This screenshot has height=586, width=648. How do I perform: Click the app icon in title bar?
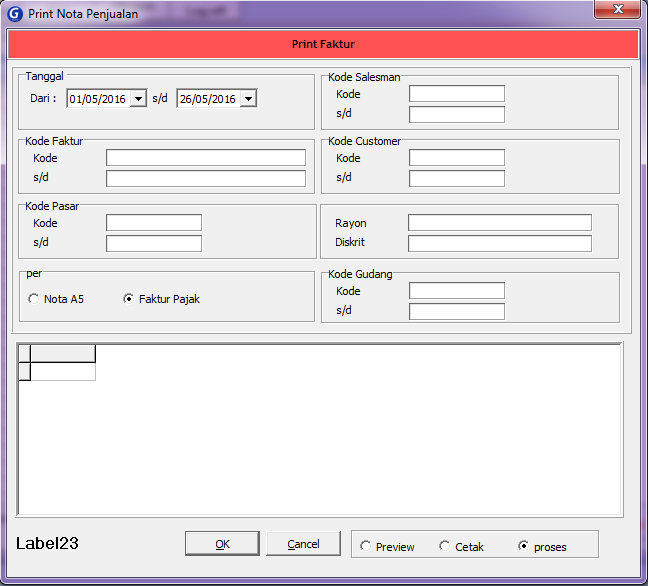(15, 14)
